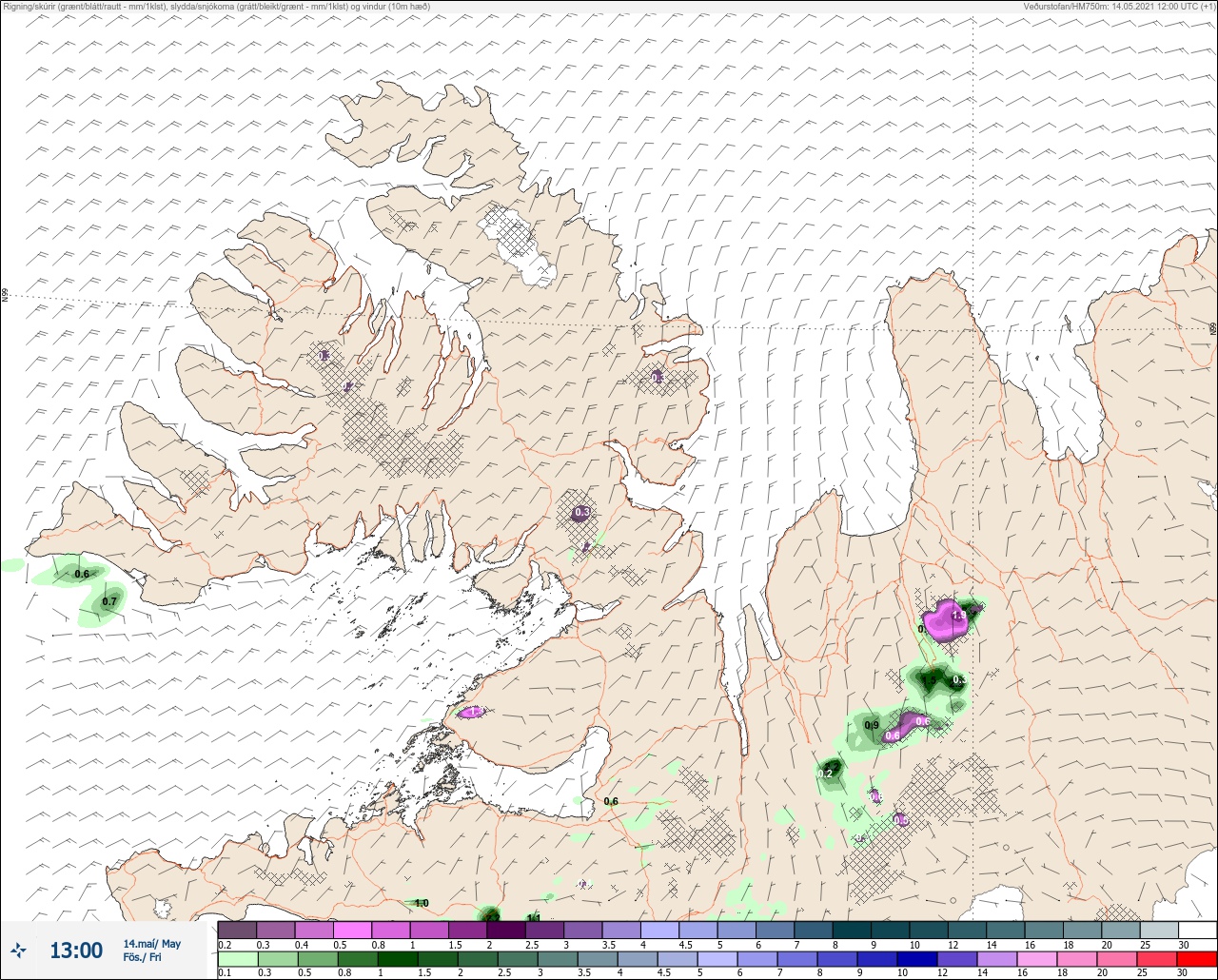Click the latitude label on the left map edge
Screen dimensions: 1218x980
[5, 296]
